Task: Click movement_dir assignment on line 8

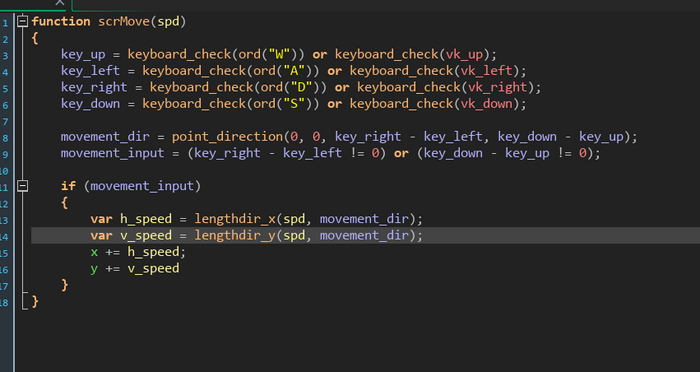Action: (105, 137)
